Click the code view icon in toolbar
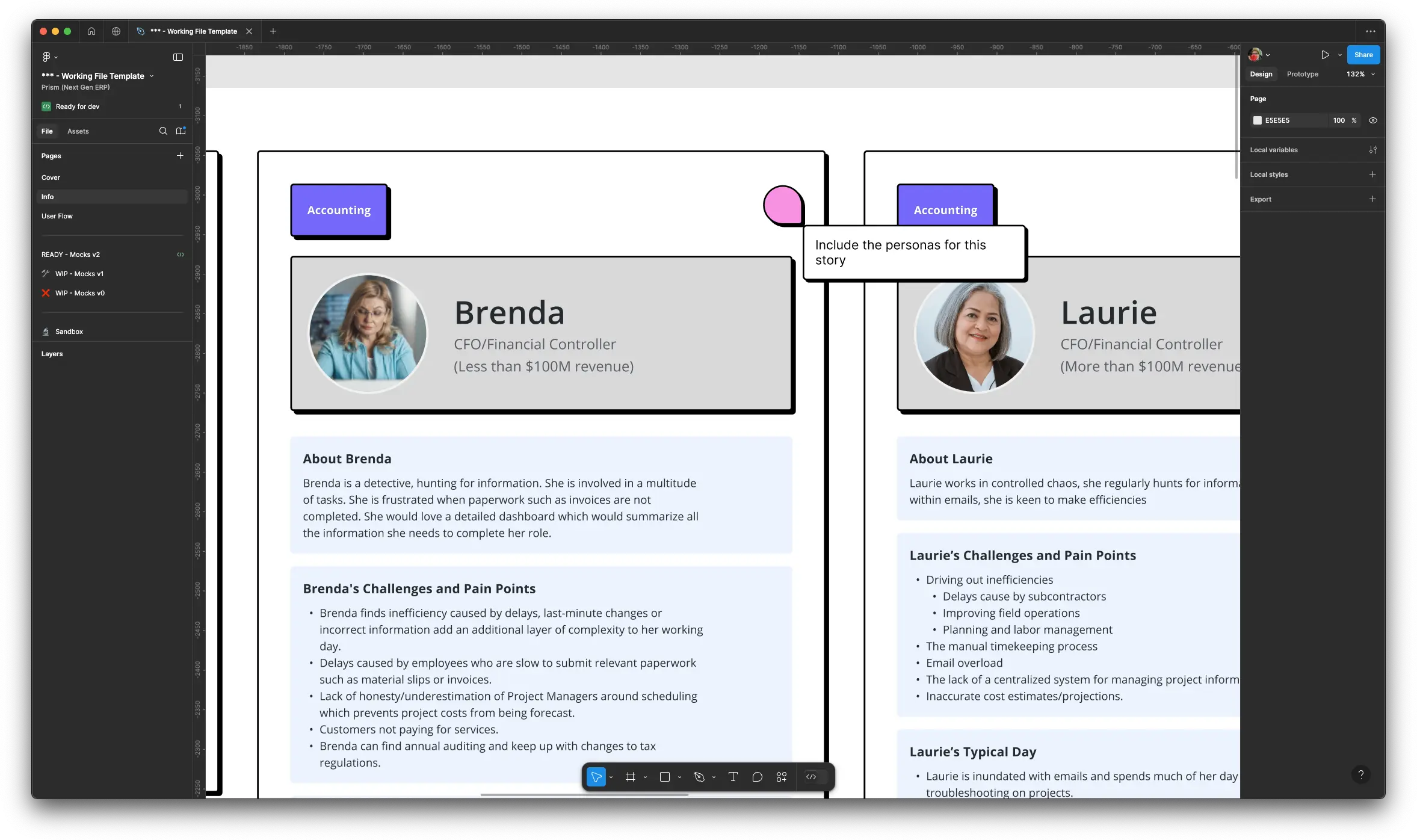Viewport: 1417px width, 840px height. coord(811,777)
